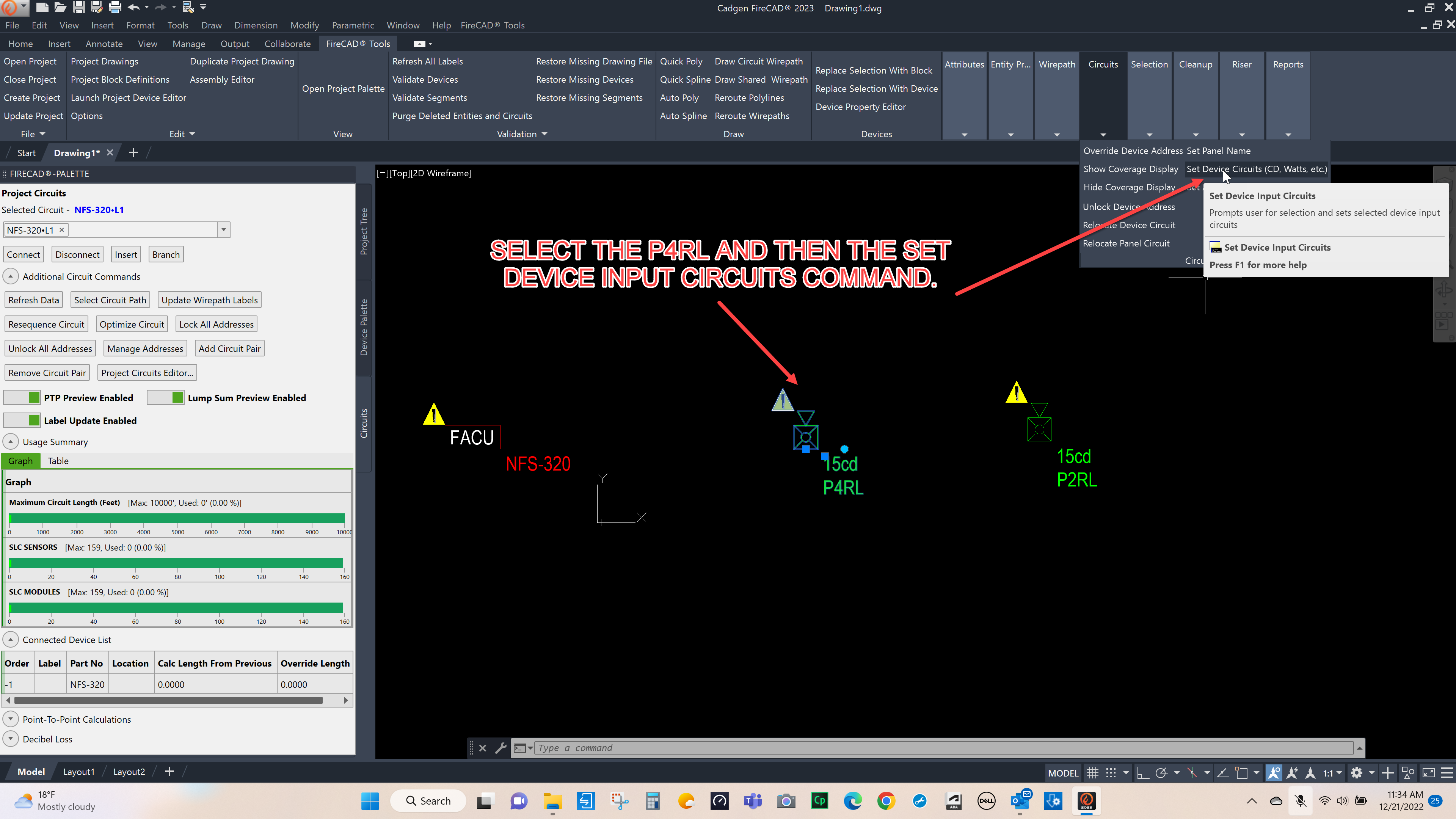This screenshot has width=1456, height=819.
Task: Click the Connect button in Project Circuits
Action: (x=23, y=254)
